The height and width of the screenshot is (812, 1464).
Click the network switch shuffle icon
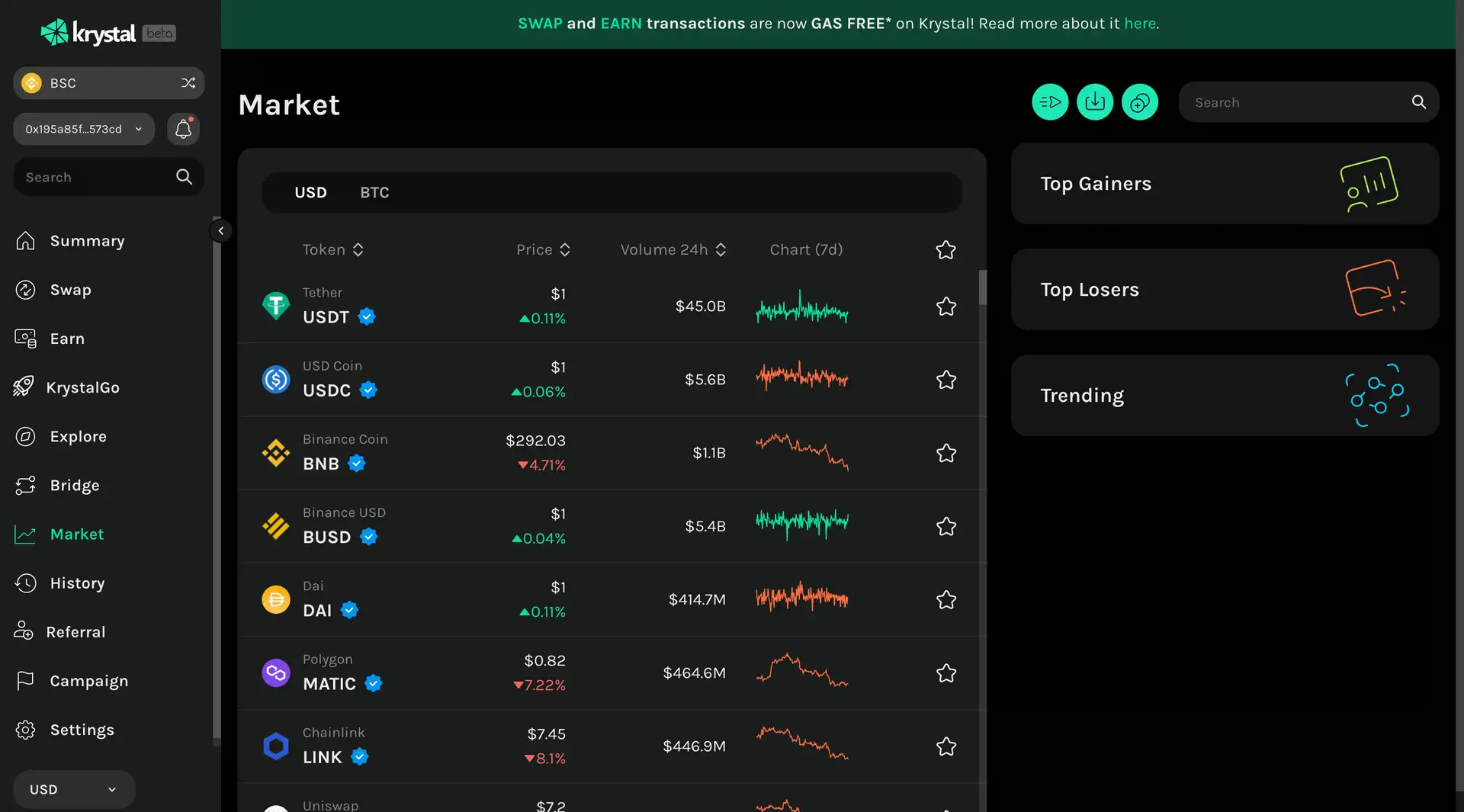[x=188, y=83]
